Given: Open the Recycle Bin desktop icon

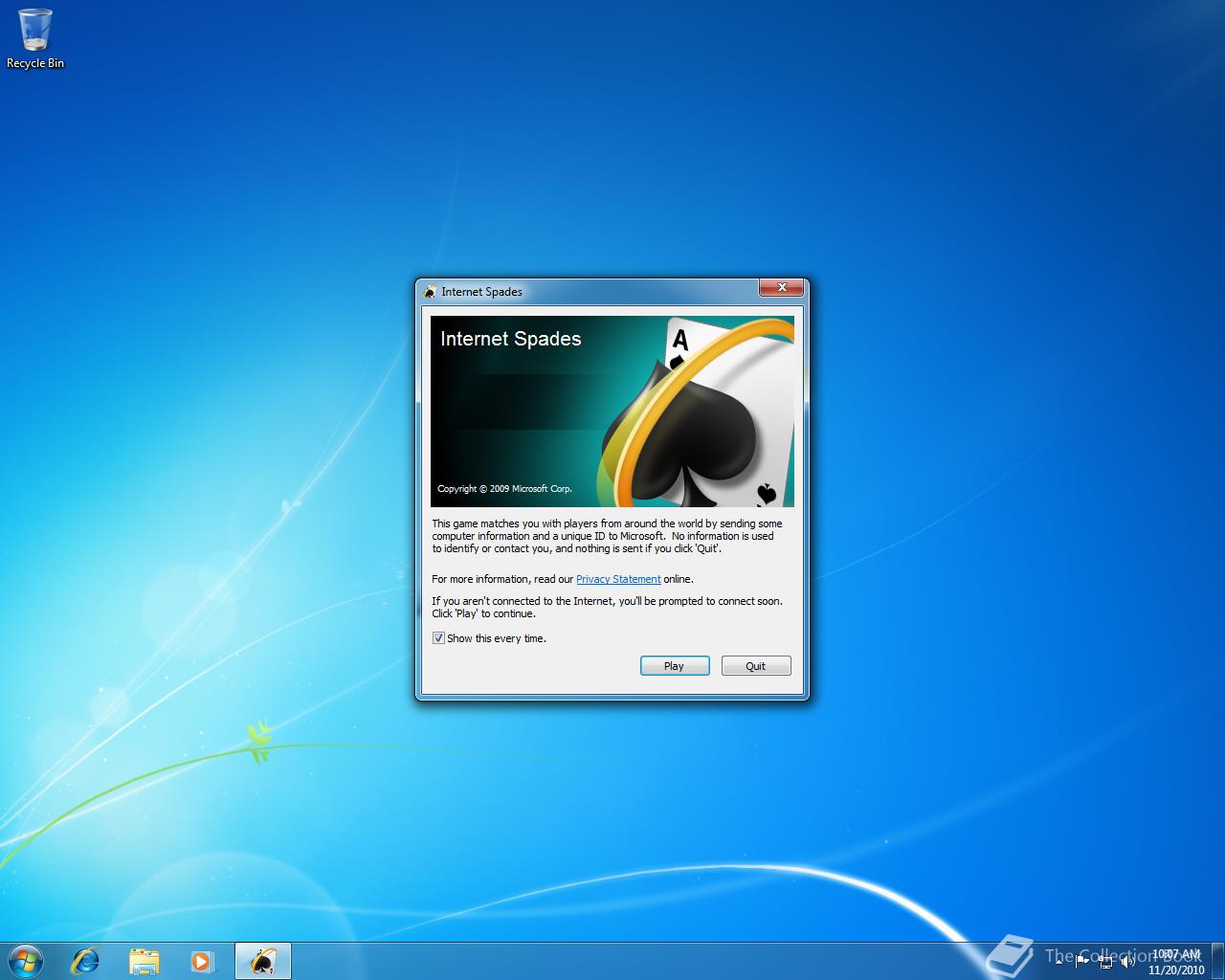Looking at the screenshot, I should click(35, 38).
